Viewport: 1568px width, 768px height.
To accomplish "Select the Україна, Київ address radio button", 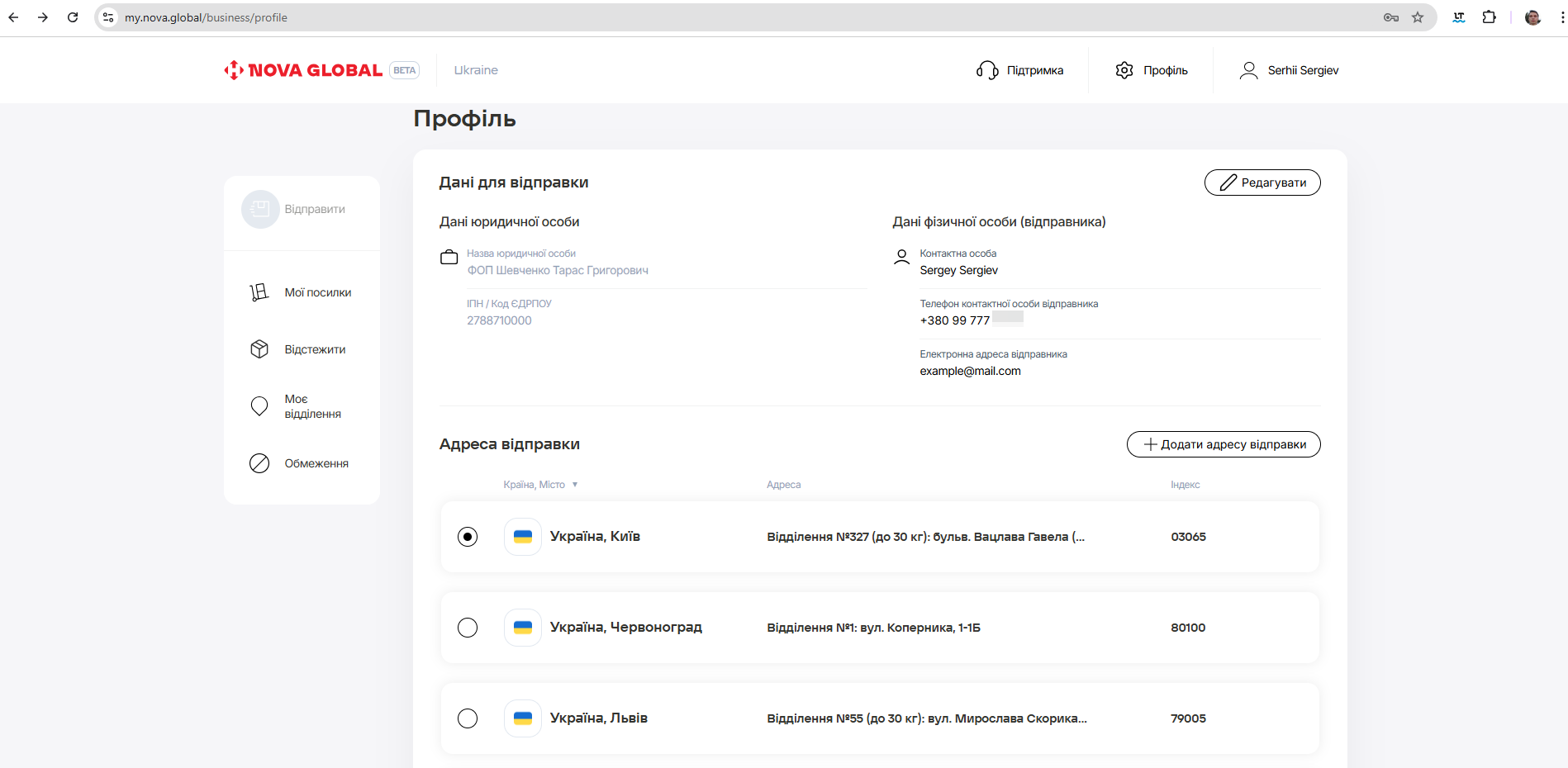I will 468,537.
